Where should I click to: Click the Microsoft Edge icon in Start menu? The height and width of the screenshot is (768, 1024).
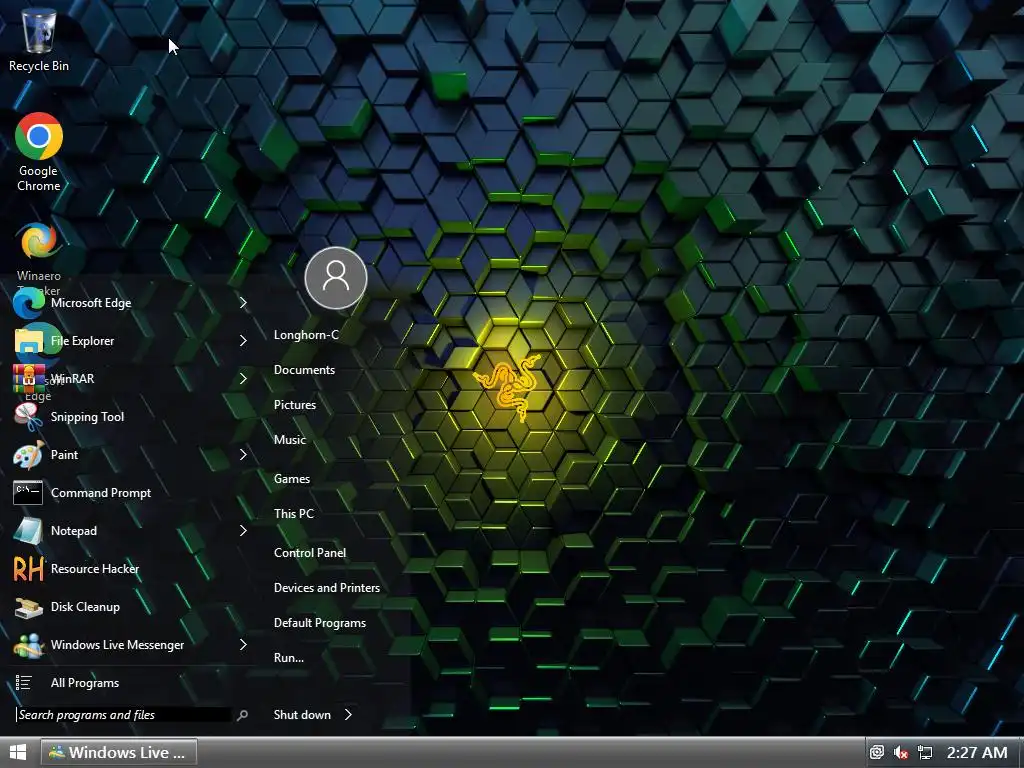29,303
